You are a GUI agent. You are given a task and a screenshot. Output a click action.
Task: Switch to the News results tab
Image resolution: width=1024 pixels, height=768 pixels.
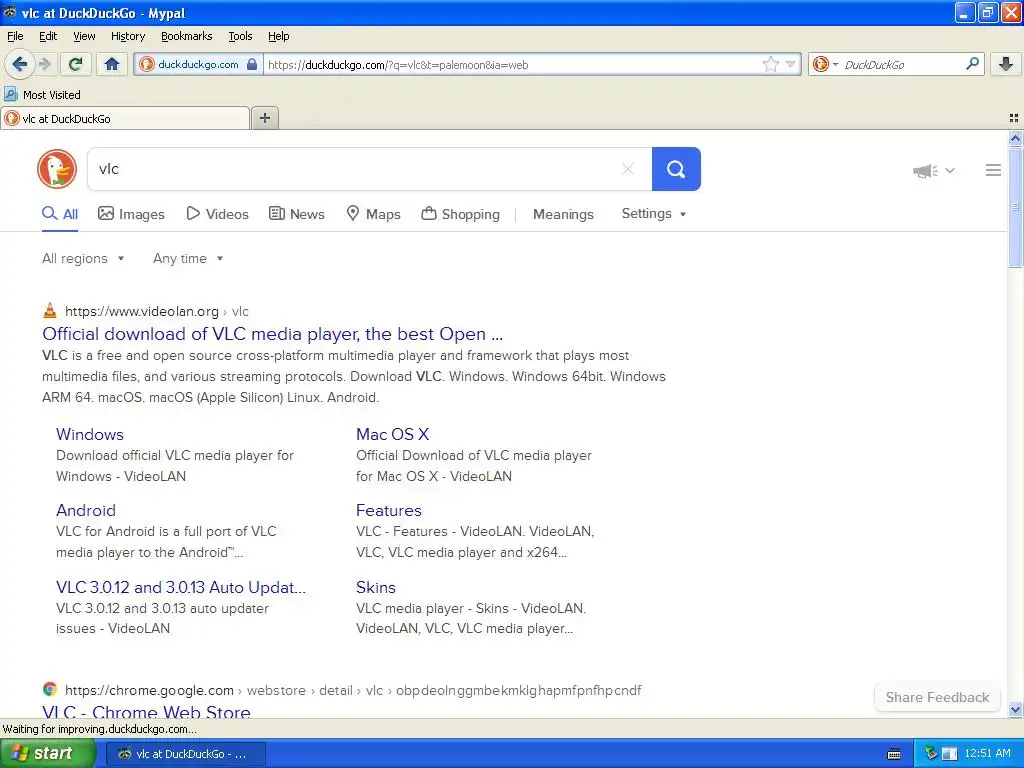(x=296, y=214)
